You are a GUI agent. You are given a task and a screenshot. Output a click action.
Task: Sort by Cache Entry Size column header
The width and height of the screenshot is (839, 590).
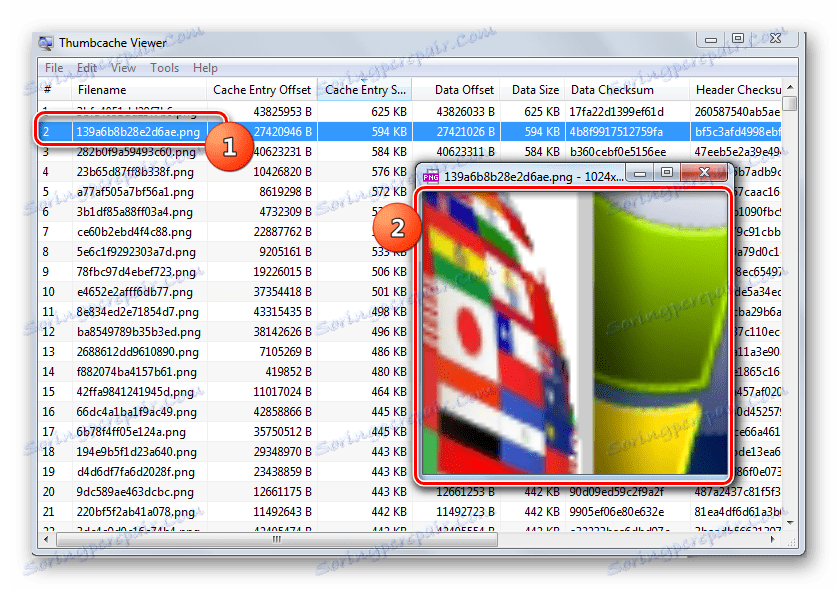coord(365,90)
